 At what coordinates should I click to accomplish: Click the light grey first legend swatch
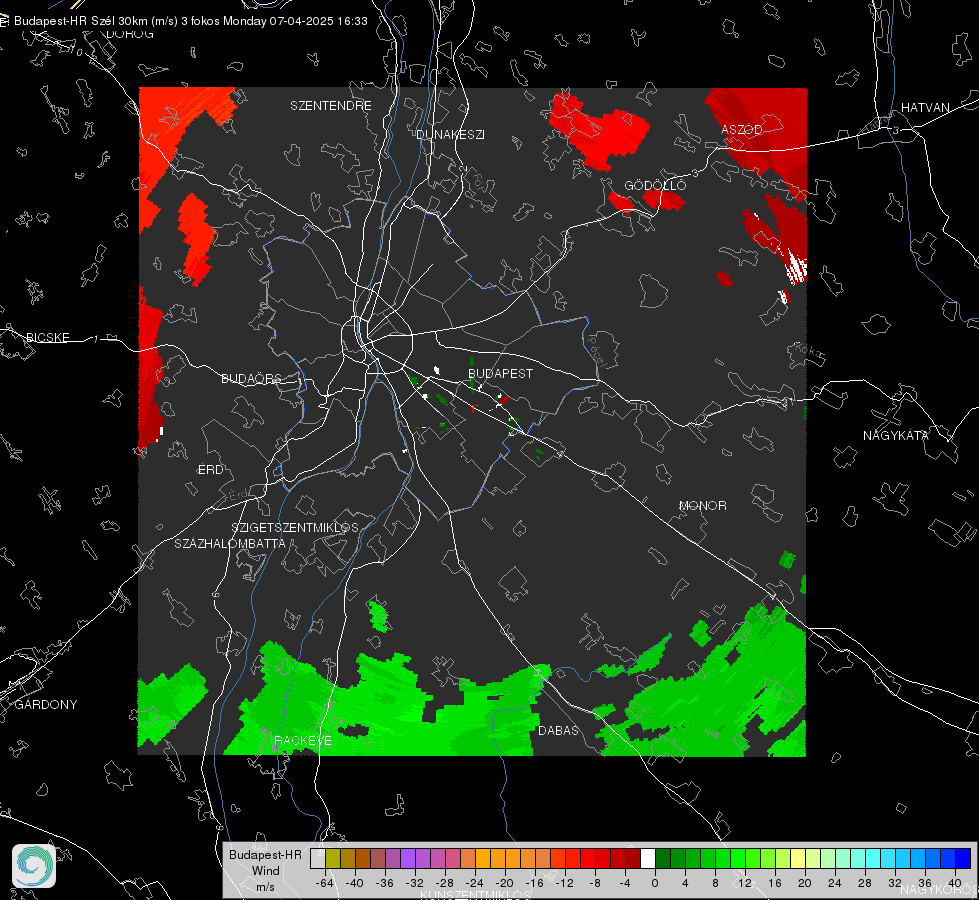pyautogui.click(x=317, y=858)
